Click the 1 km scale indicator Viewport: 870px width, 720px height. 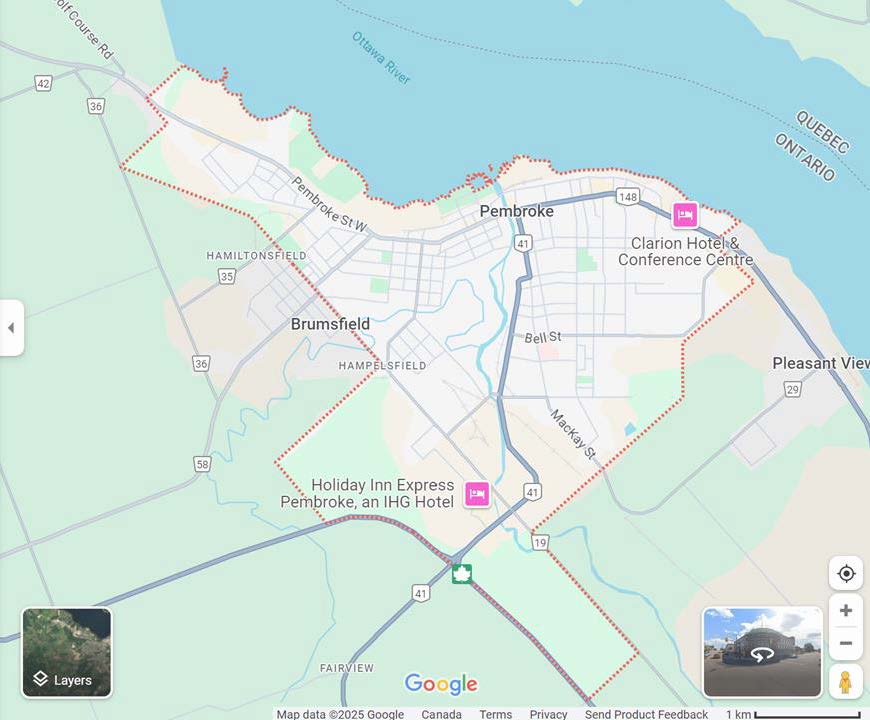(x=738, y=714)
